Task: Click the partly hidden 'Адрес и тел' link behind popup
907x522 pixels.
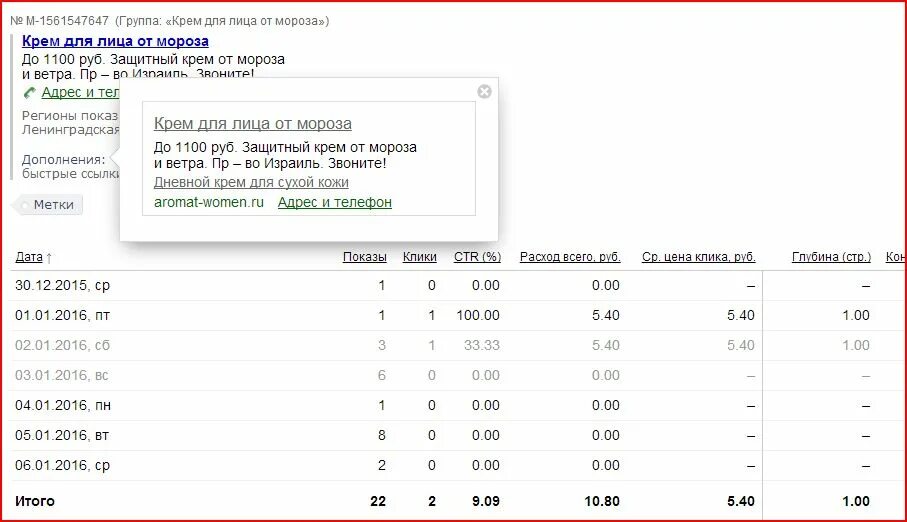Action: click(80, 93)
